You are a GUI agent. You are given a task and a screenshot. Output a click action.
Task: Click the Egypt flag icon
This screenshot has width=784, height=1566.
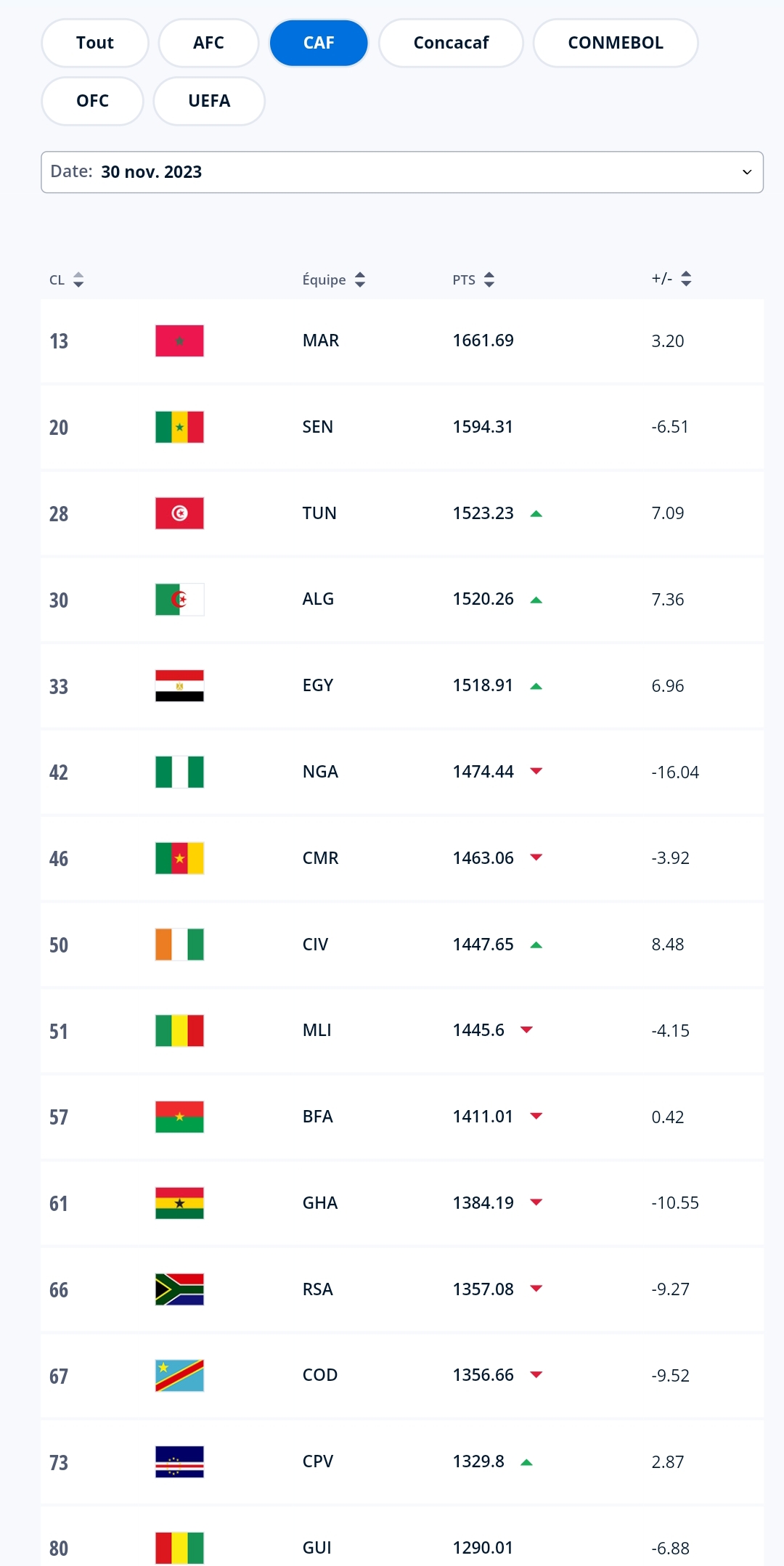(179, 686)
